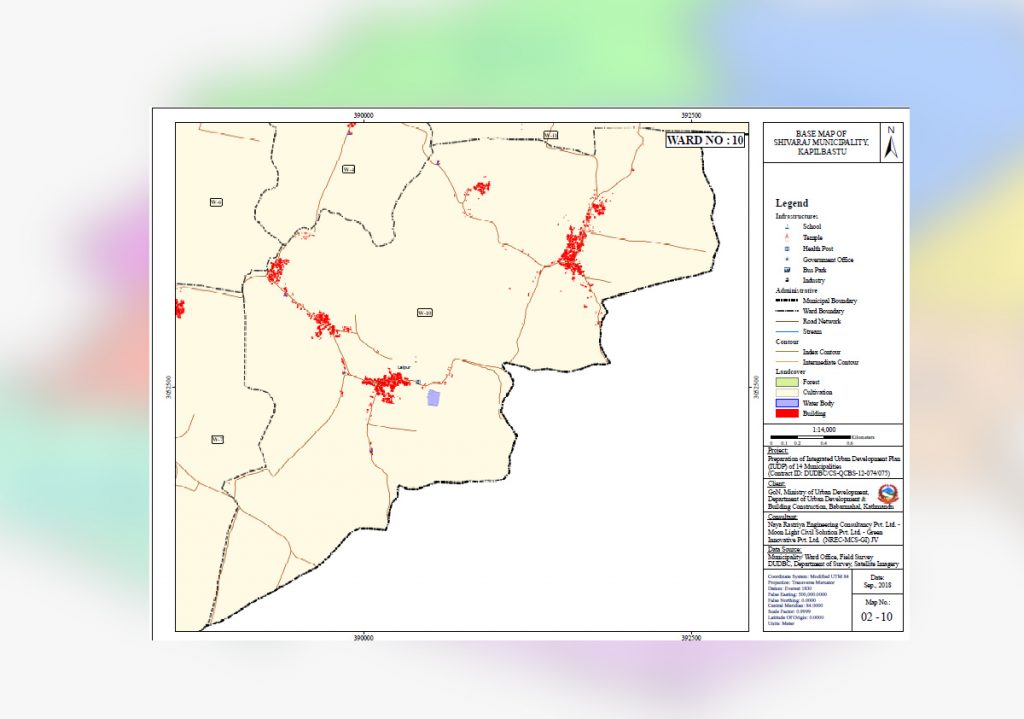Click the Bus Park legend symbol
The width and height of the screenshot is (1024, 719).
click(x=787, y=270)
